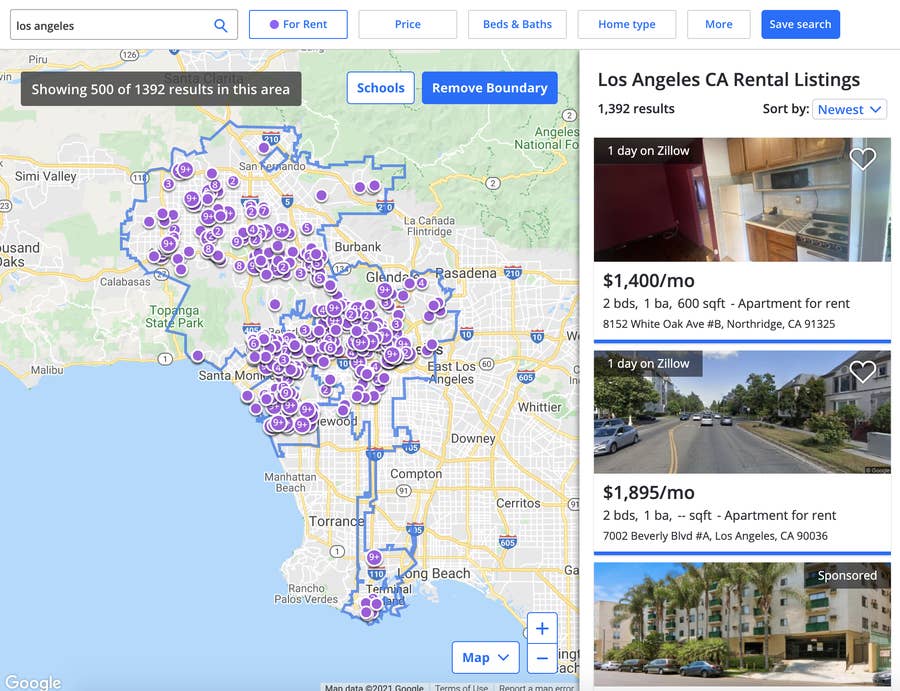Click the Showing 500 of 1392 results banner

161,89
